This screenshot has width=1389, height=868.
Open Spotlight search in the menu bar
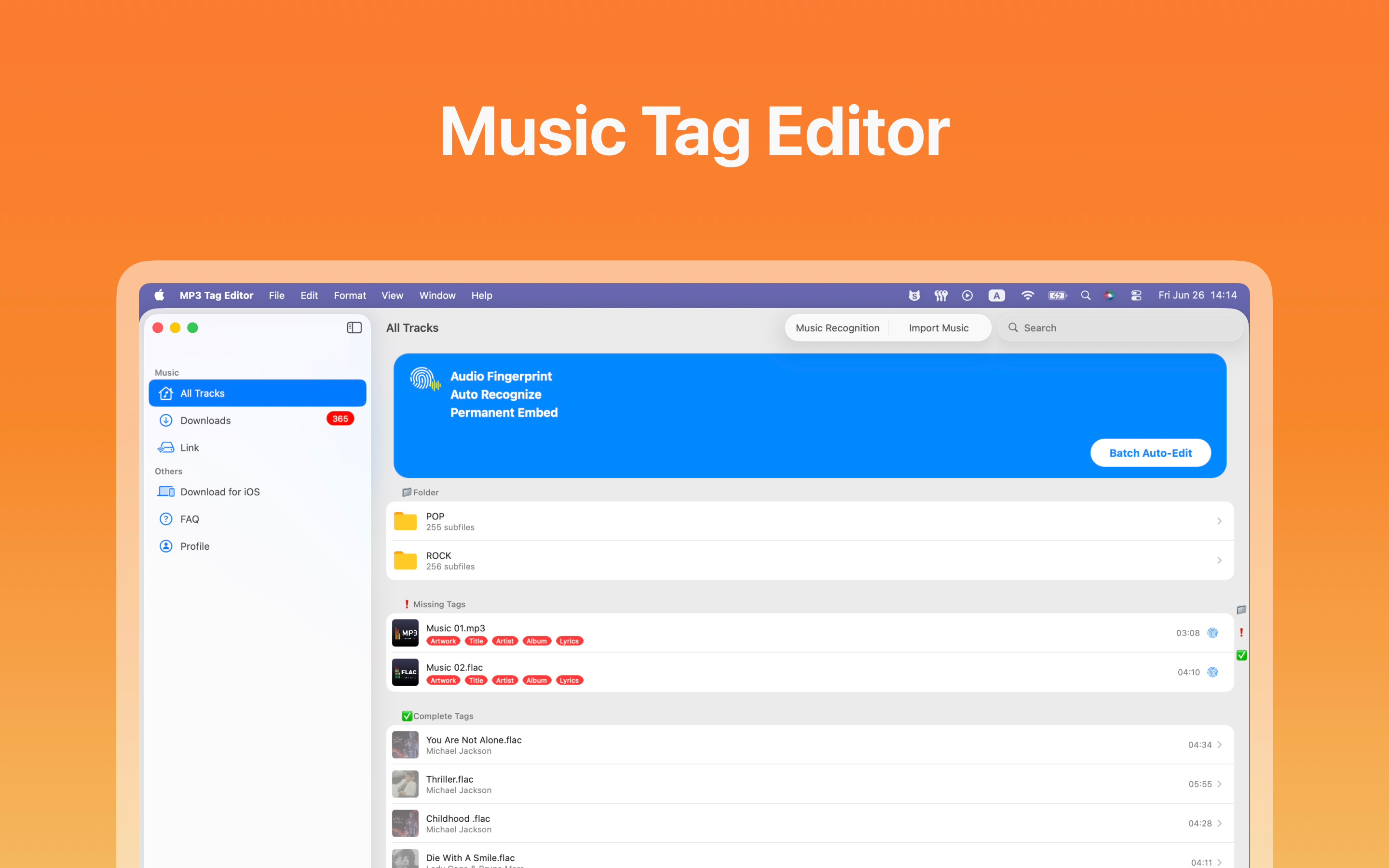(1085, 295)
